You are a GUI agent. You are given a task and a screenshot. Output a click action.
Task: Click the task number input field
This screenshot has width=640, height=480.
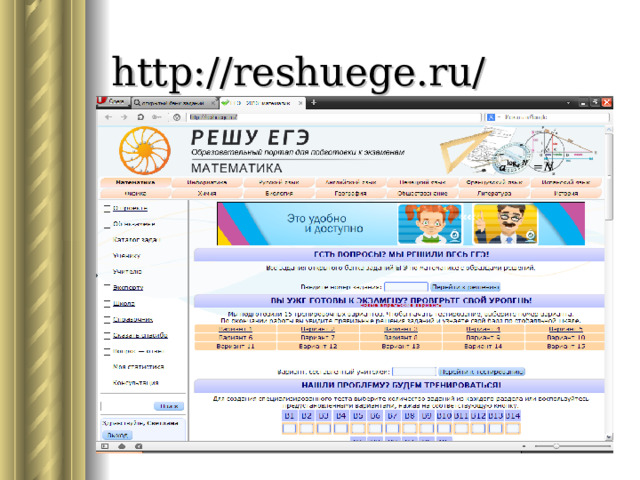(406, 287)
